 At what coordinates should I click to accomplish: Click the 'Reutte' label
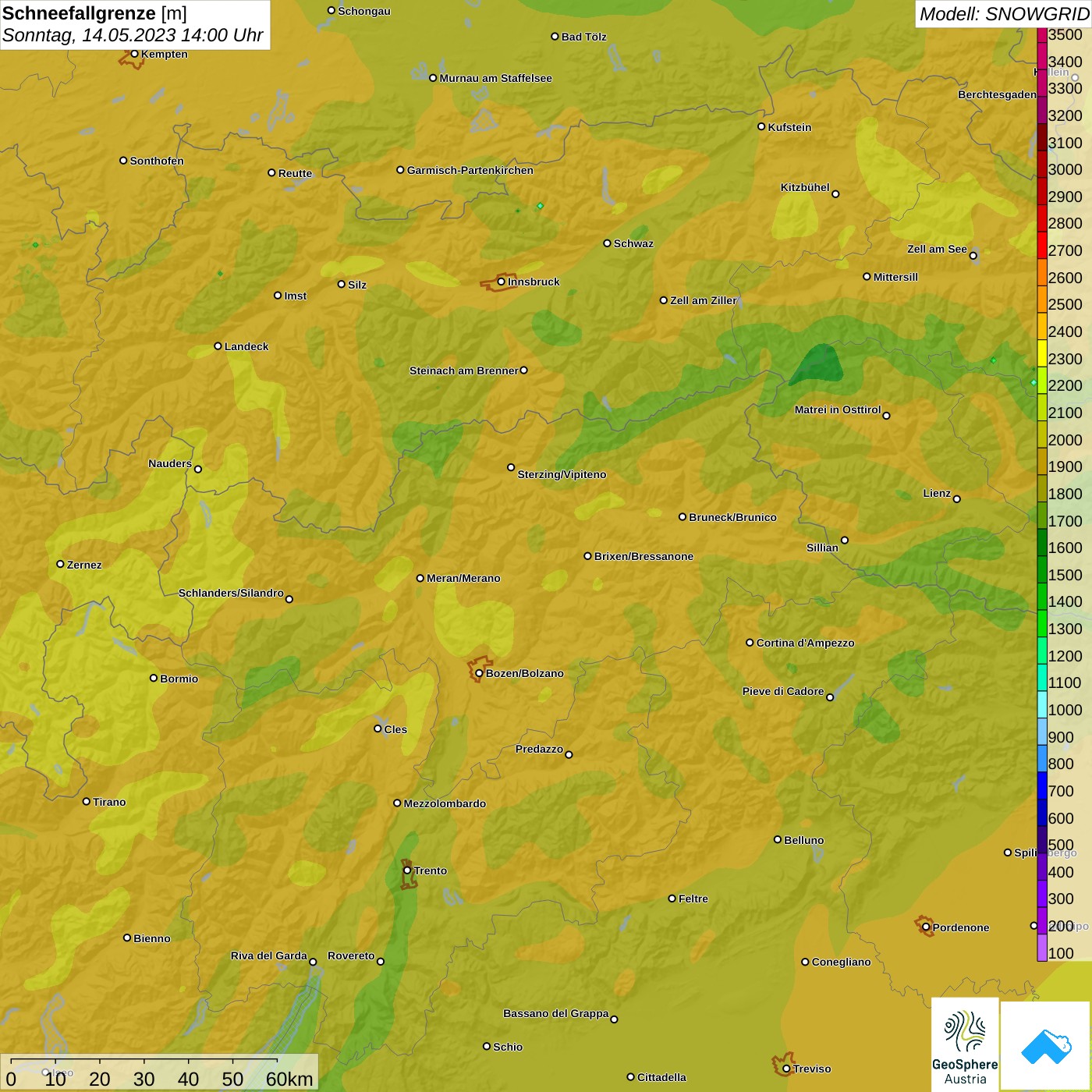tap(296, 173)
